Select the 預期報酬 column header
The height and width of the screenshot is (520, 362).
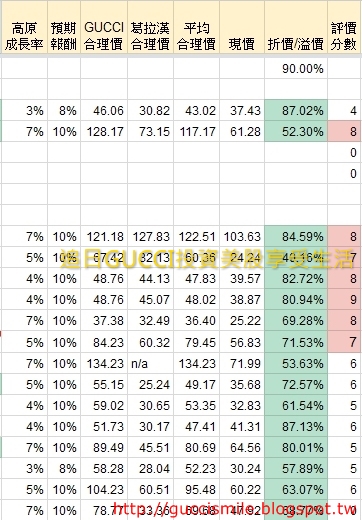tap(64, 27)
